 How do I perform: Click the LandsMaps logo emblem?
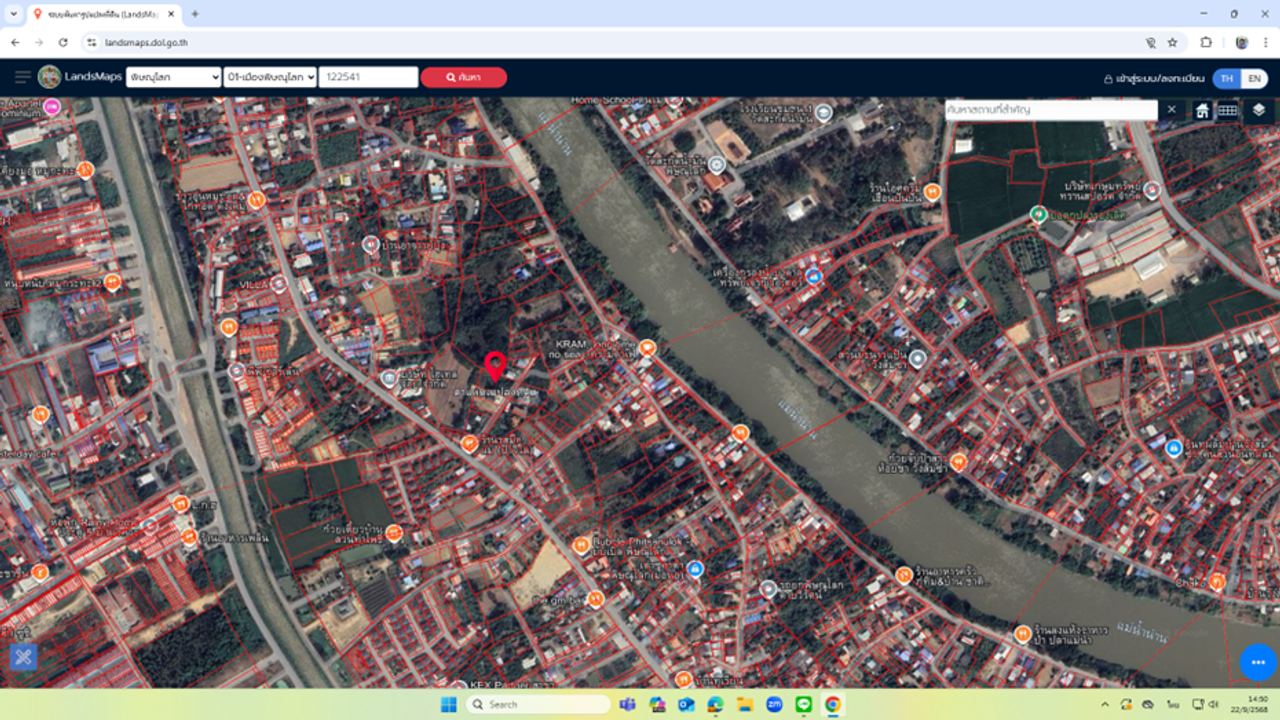pyautogui.click(x=49, y=77)
